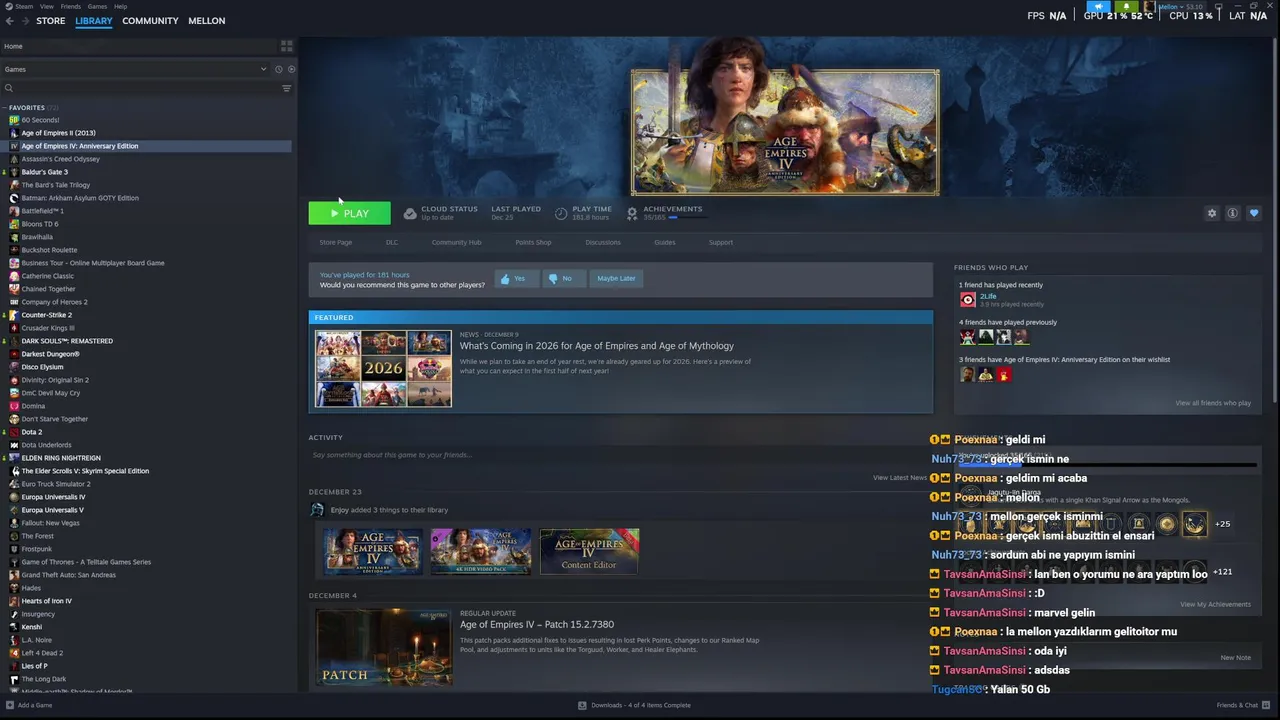Go back with the back arrow
1280x720 pixels.
10,21
